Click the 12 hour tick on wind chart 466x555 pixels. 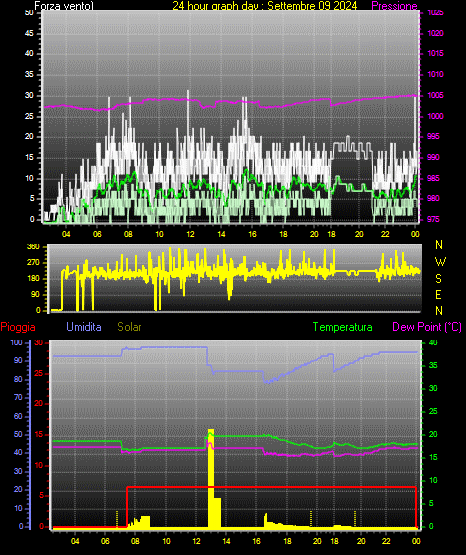tap(190, 234)
